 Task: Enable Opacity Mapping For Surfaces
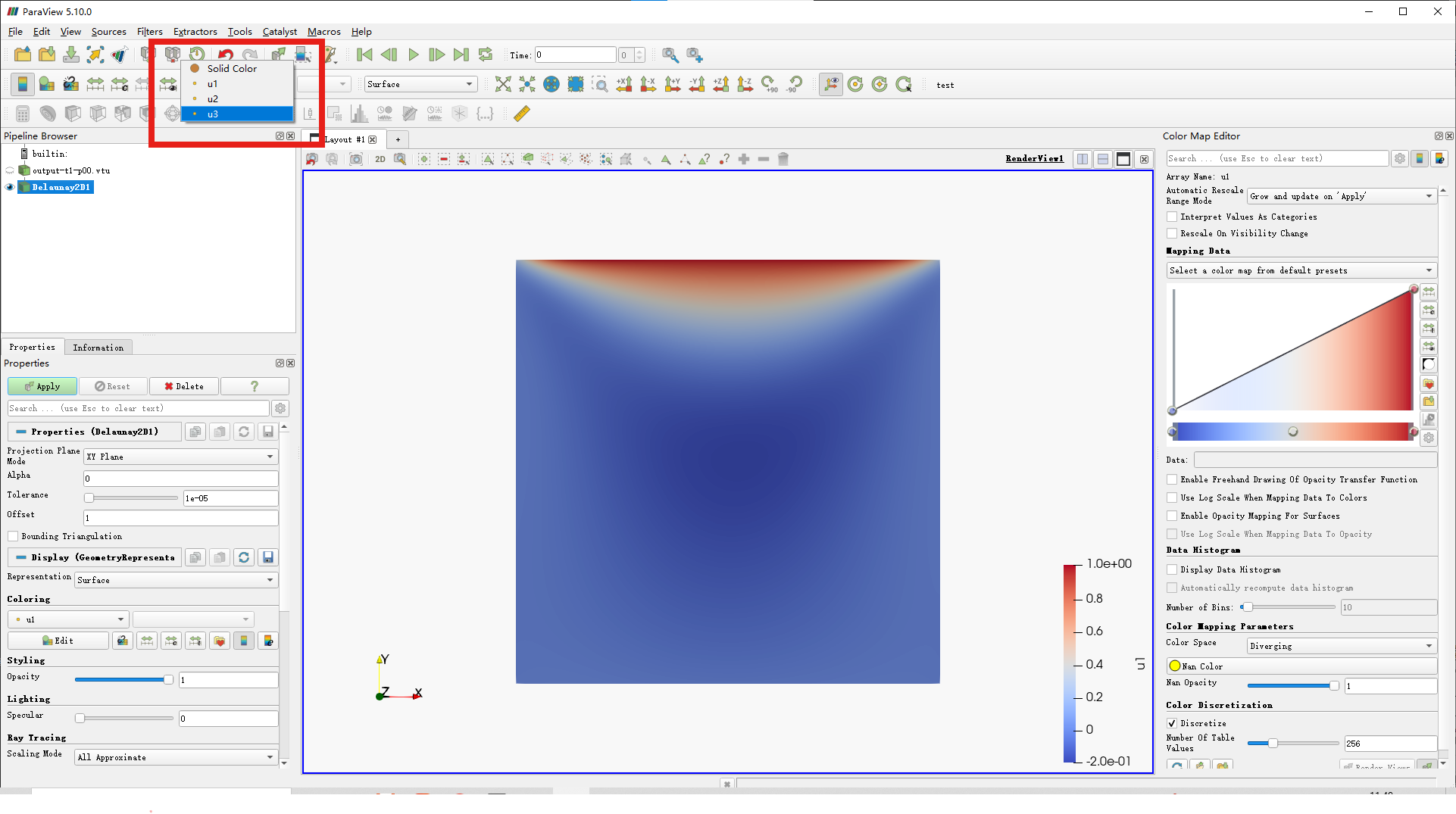(x=1172, y=516)
